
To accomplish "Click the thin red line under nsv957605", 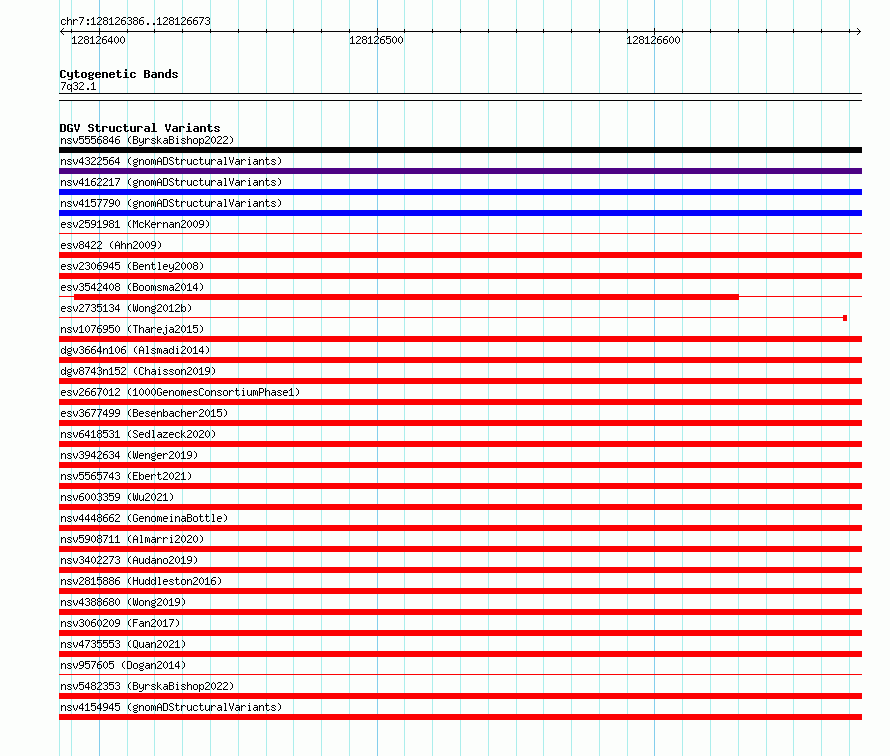I will (x=460, y=674).
